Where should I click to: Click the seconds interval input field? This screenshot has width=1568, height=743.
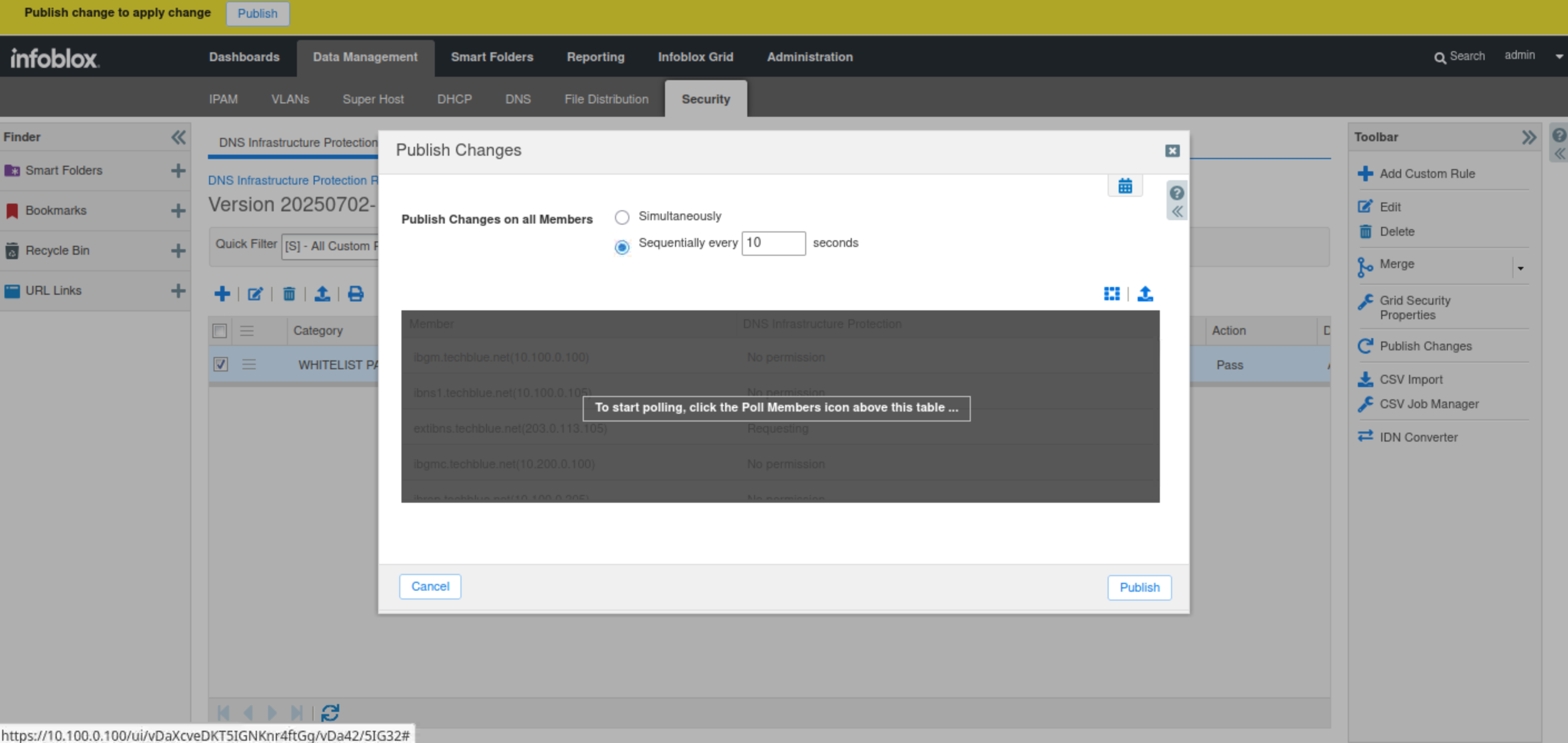pos(773,243)
